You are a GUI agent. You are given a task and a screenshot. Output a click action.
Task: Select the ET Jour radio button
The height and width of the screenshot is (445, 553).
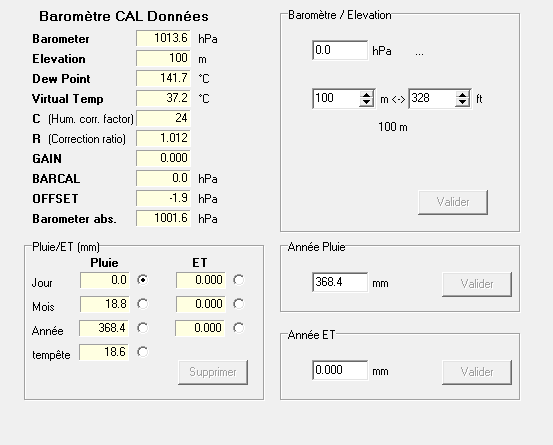tap(238, 280)
